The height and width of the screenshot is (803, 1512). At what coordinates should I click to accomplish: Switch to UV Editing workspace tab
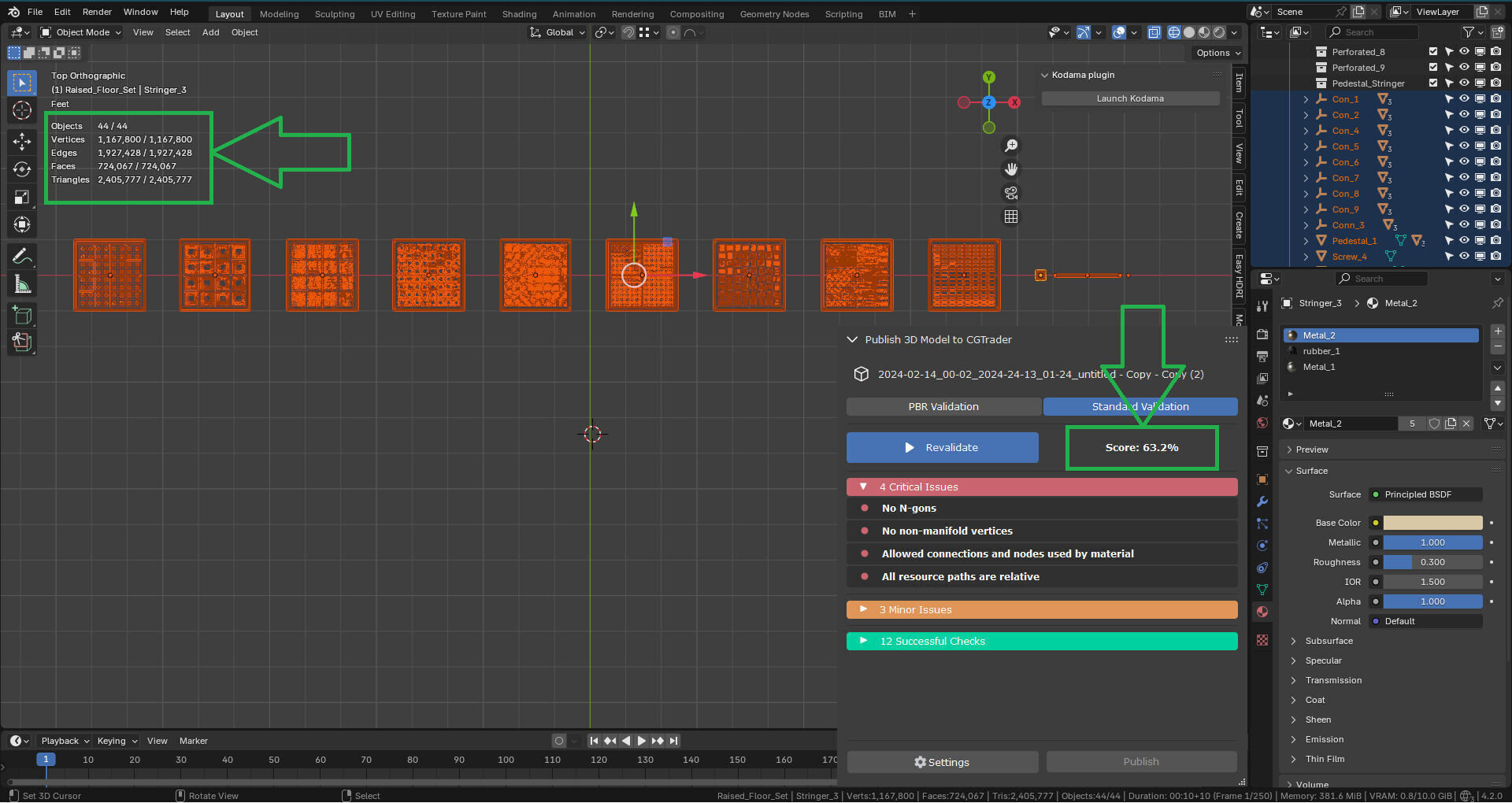393,14
